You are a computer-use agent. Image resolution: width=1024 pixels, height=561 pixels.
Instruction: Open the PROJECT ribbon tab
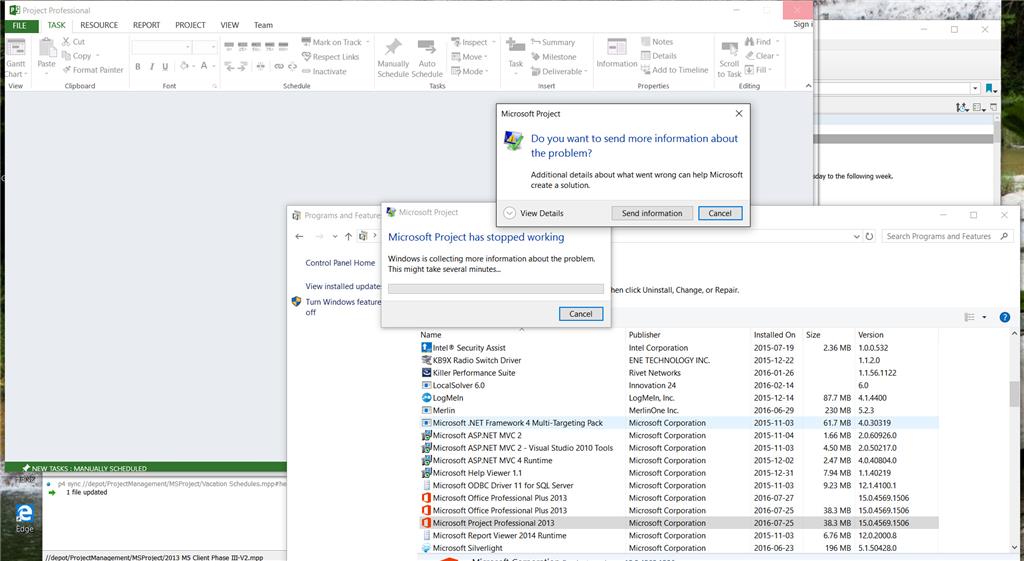[190, 25]
